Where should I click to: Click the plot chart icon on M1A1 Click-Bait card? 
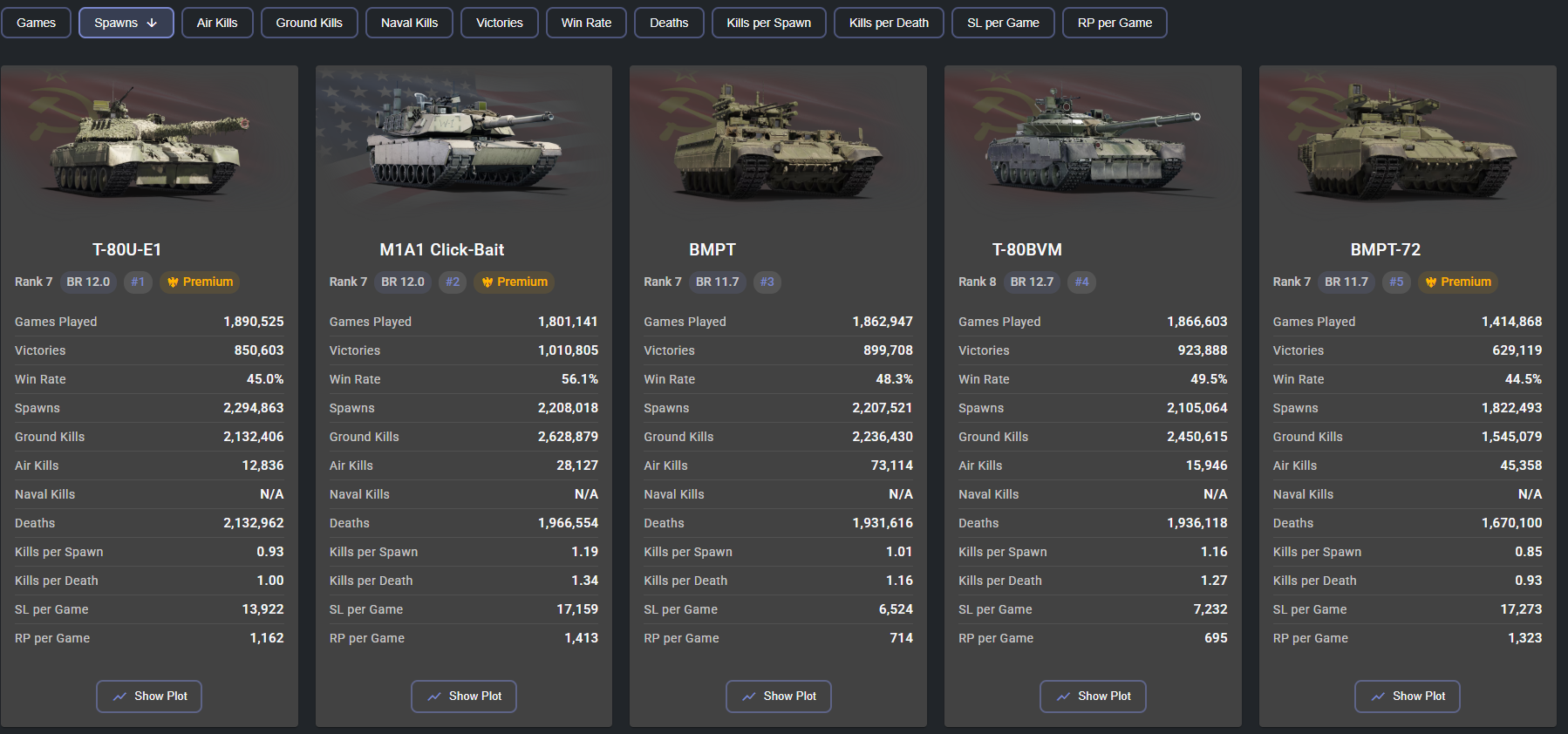pyautogui.click(x=434, y=697)
